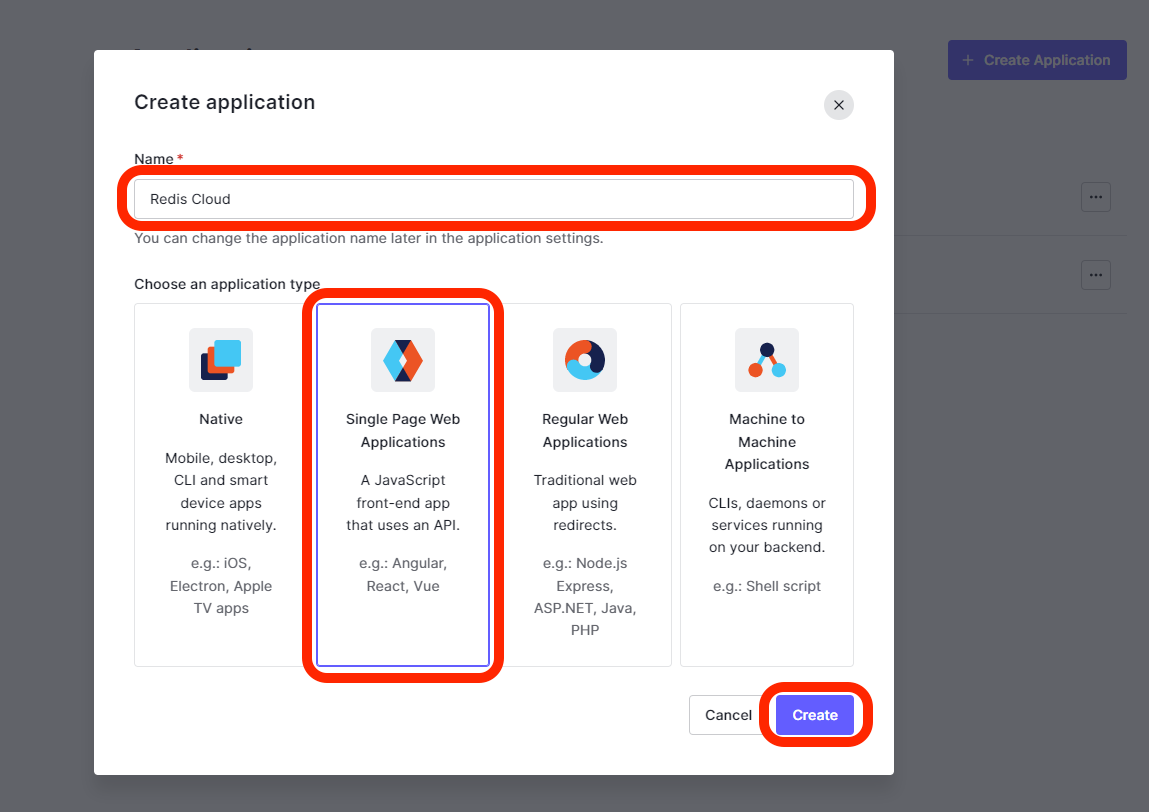Focus the Name field containing Redis Cloud

493,199
